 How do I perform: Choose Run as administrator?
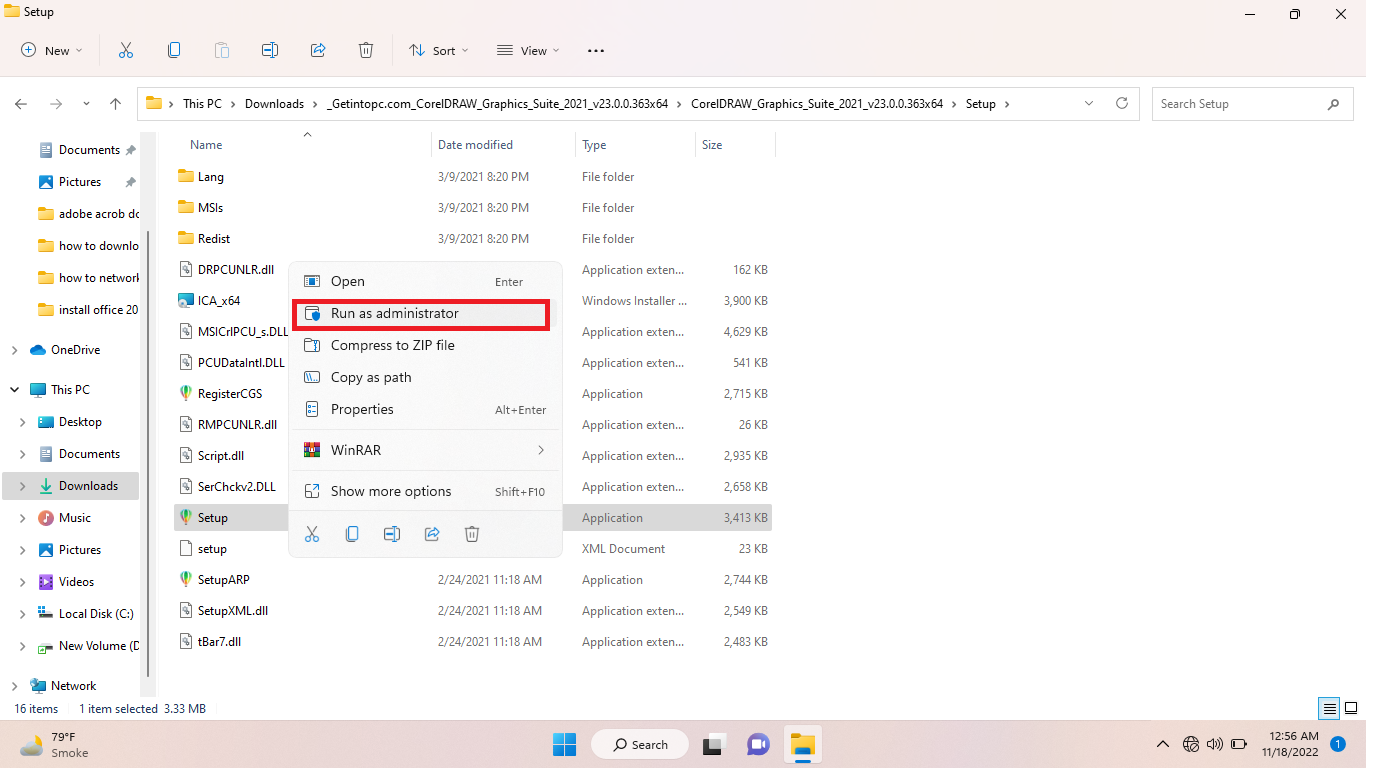[425, 313]
